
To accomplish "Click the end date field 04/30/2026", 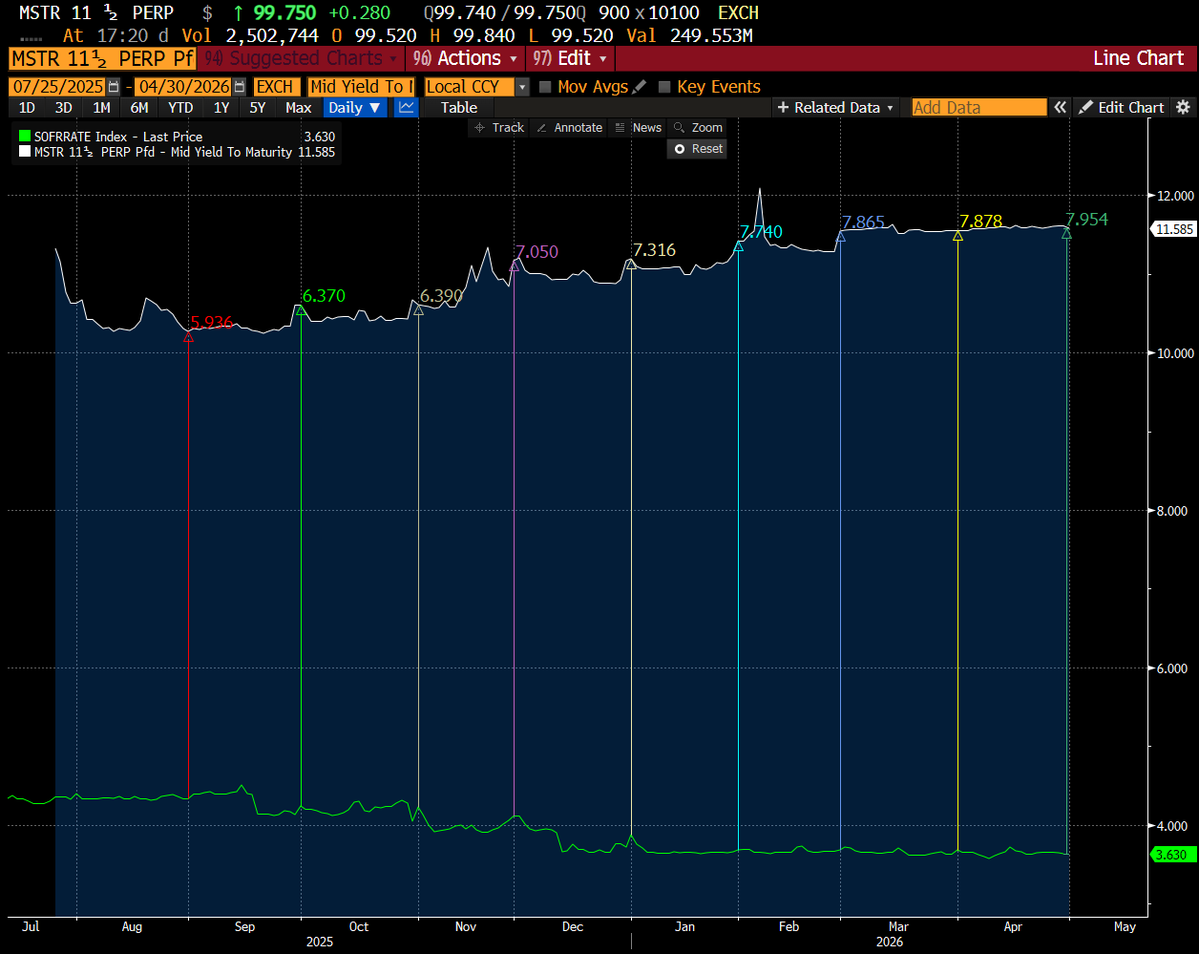I will (x=184, y=86).
